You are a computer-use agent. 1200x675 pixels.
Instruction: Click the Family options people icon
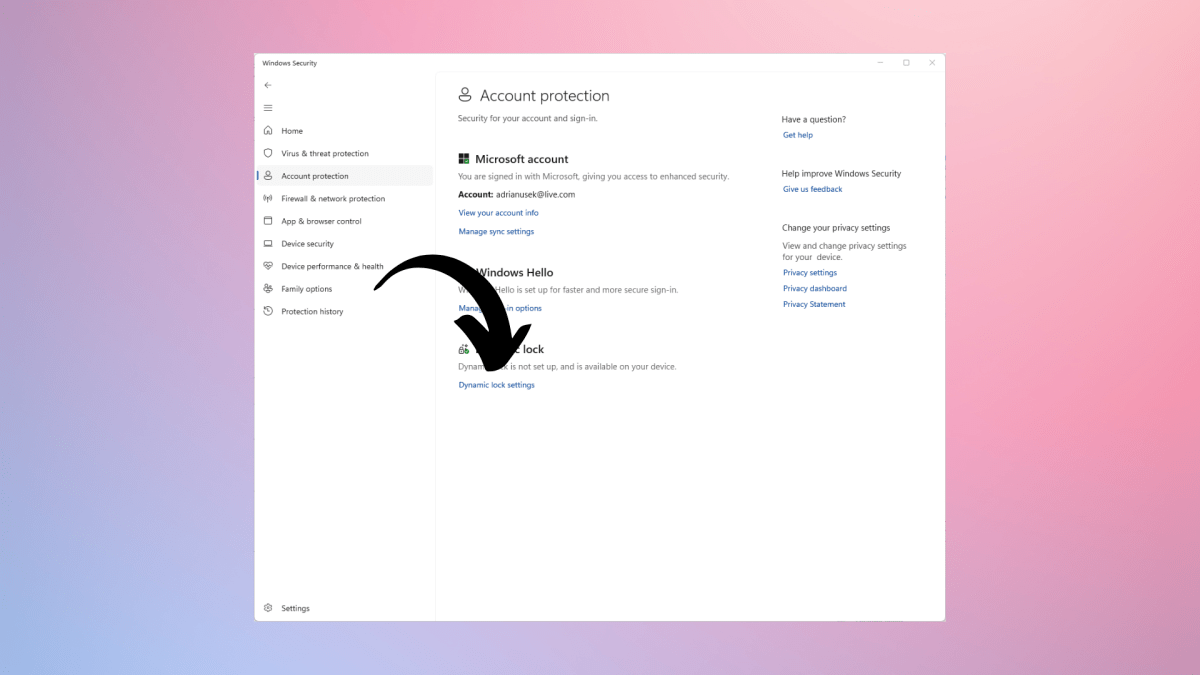coord(268,289)
